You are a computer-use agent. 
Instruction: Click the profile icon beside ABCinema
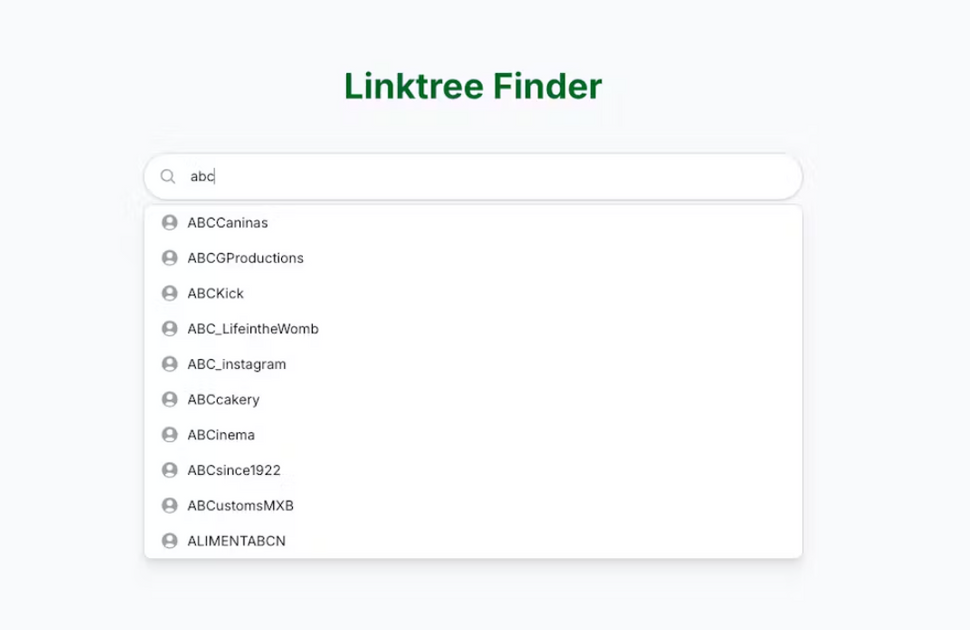[x=168, y=434]
